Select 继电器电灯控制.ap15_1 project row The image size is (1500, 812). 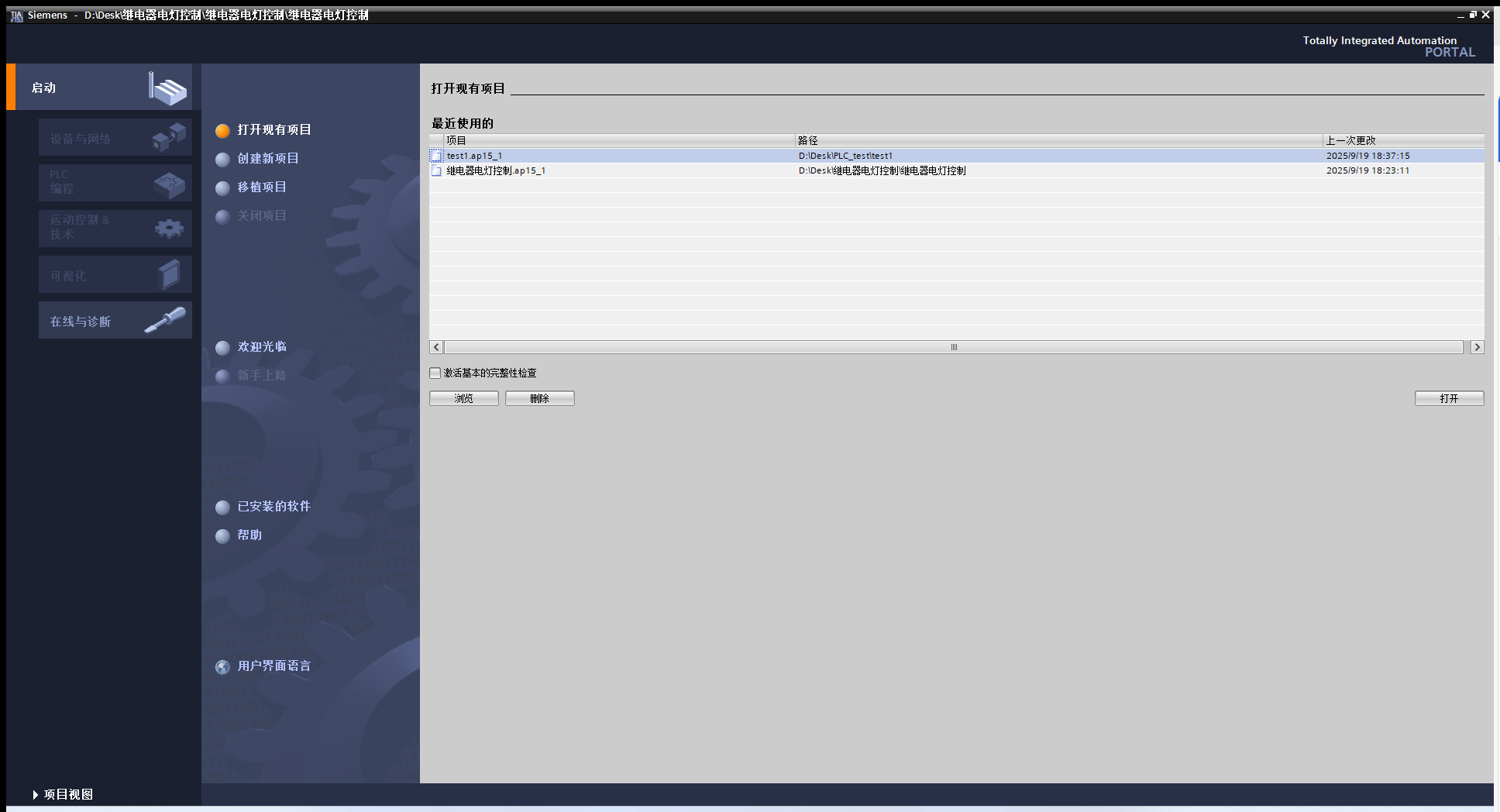(957, 170)
